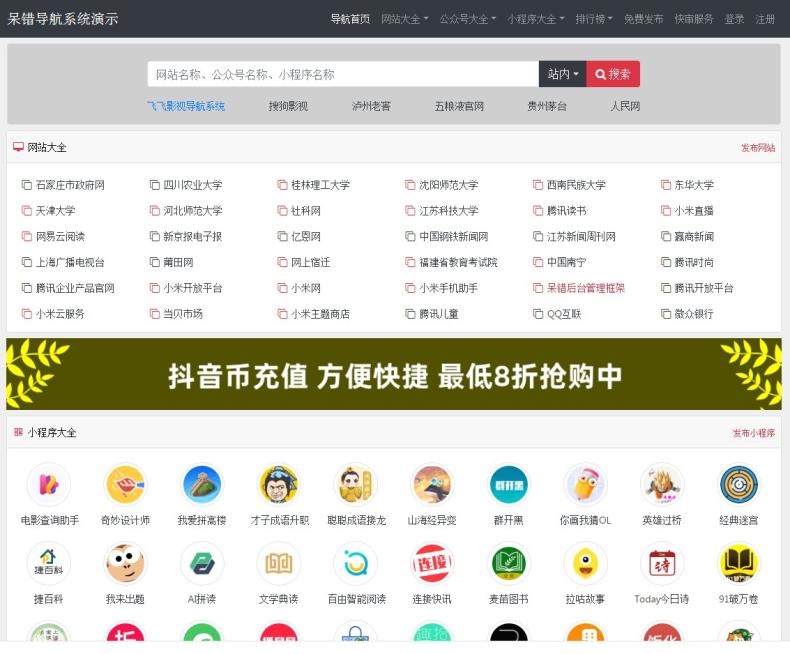Click the 呆错导航系统演示 site title

coord(63,19)
